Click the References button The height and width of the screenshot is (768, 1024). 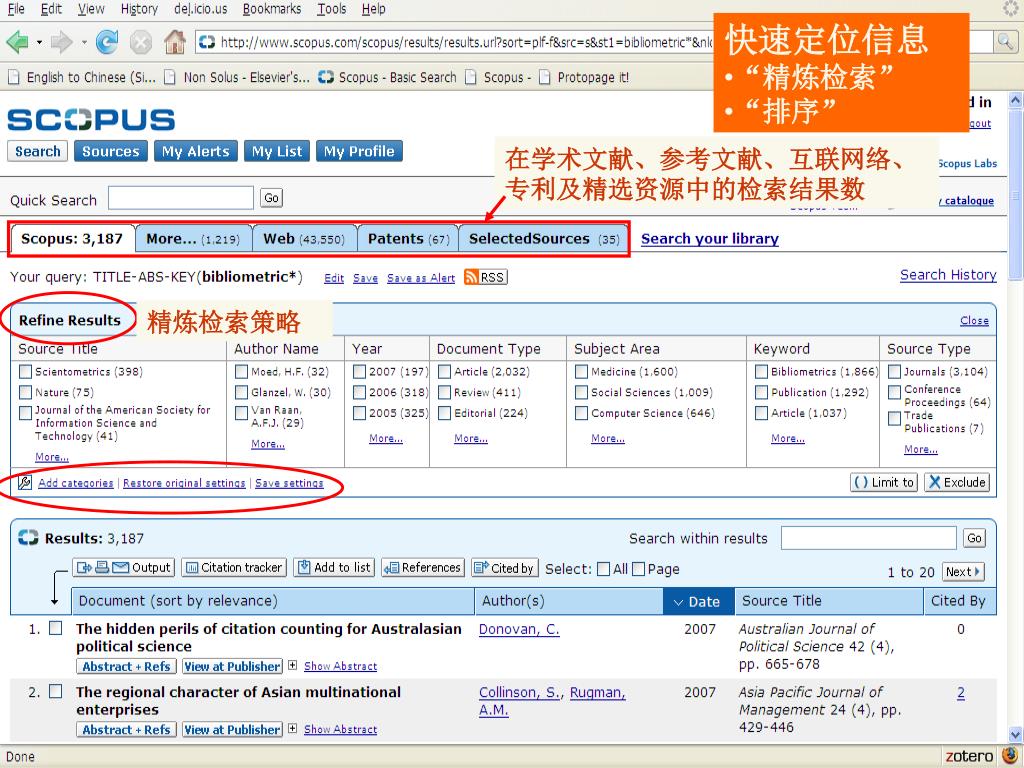pyautogui.click(x=423, y=568)
